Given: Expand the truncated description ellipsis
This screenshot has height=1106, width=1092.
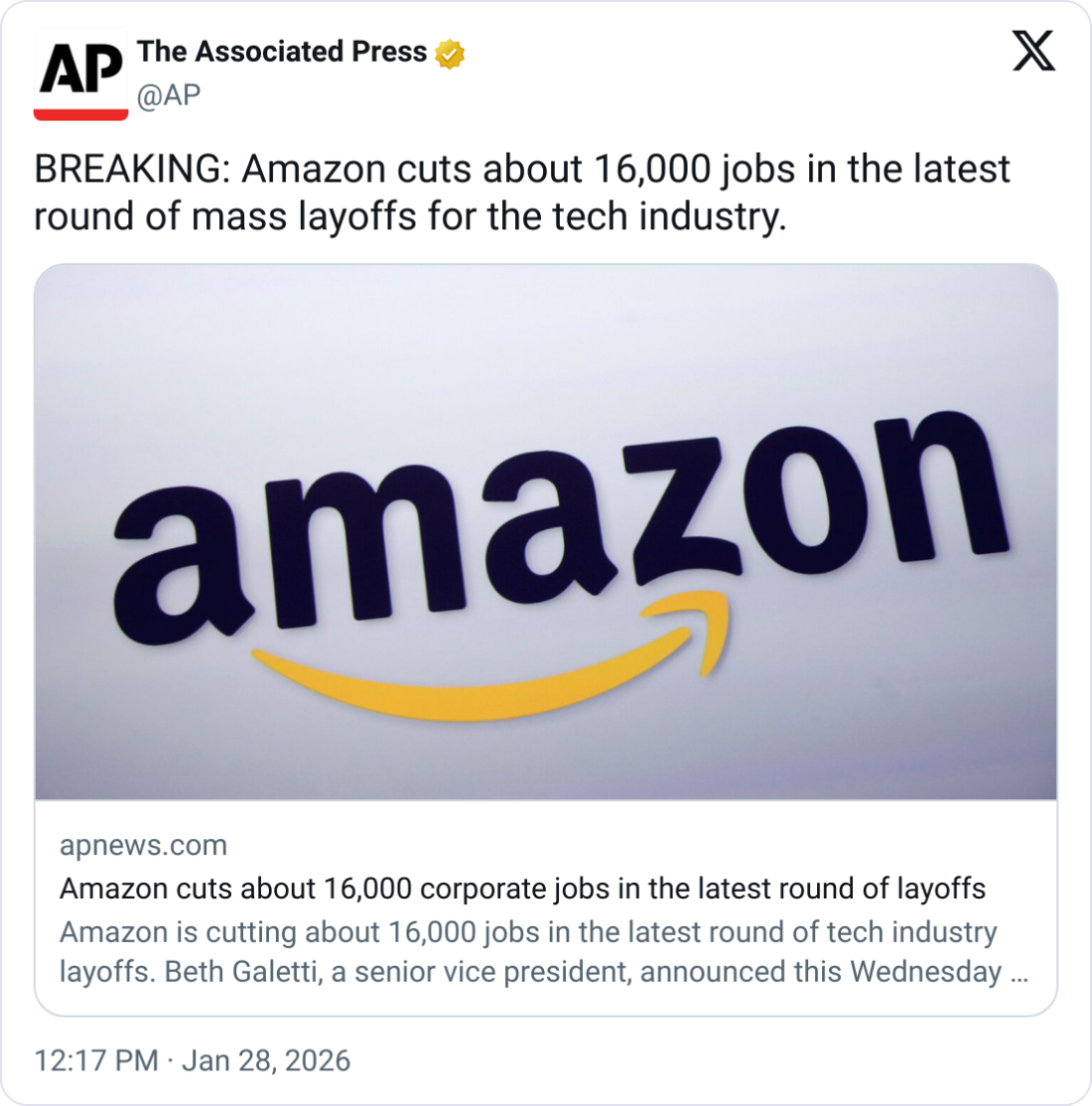Looking at the screenshot, I should pos(1018,971).
